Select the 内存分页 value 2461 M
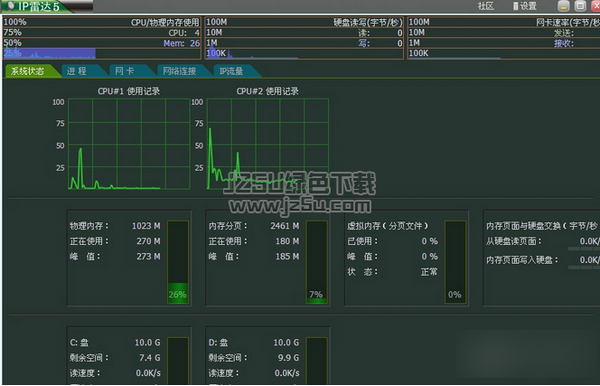Screen dimensions: 600x386 pyautogui.click(x=285, y=226)
